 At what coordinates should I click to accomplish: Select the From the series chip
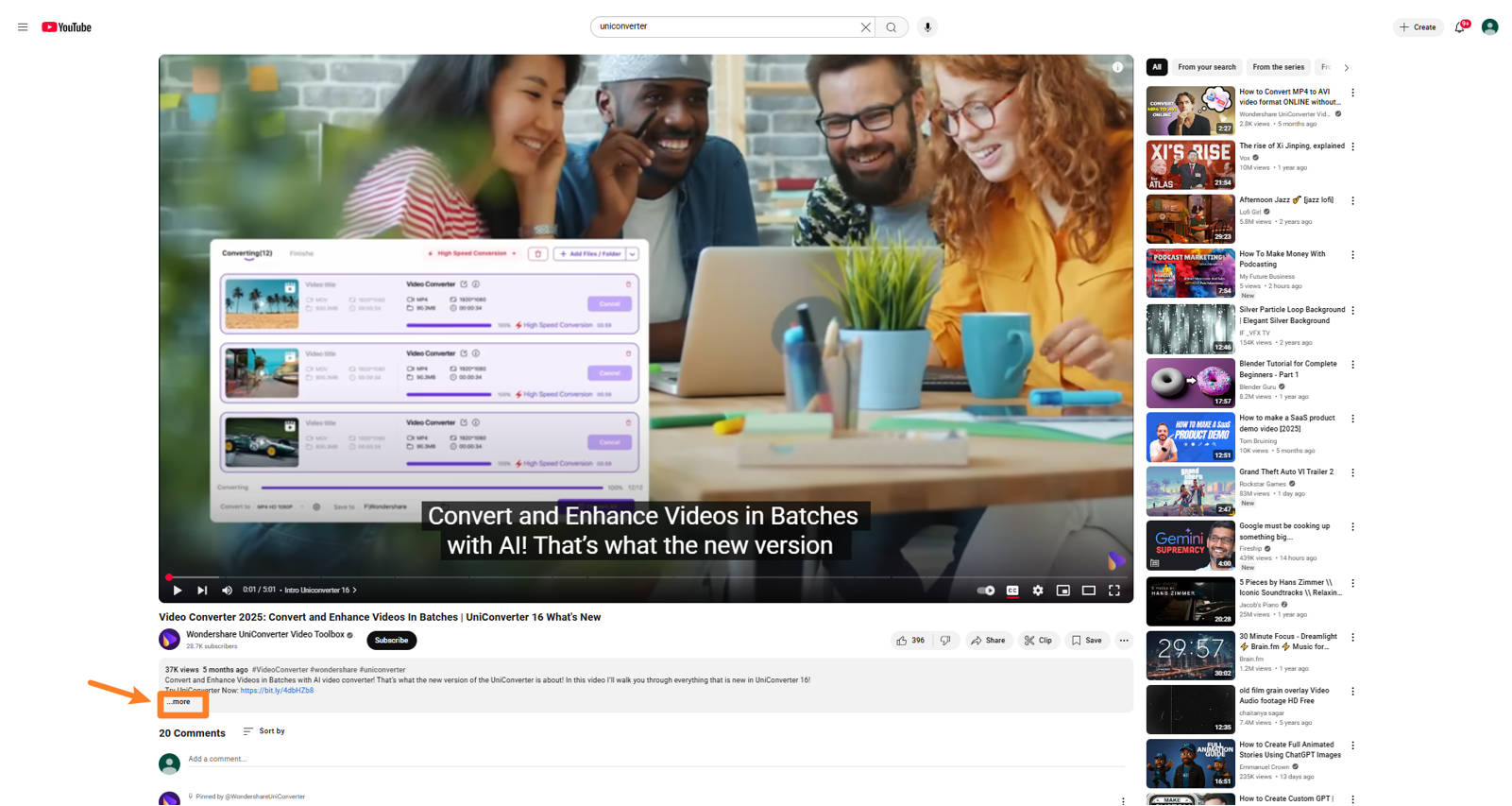[1278, 67]
